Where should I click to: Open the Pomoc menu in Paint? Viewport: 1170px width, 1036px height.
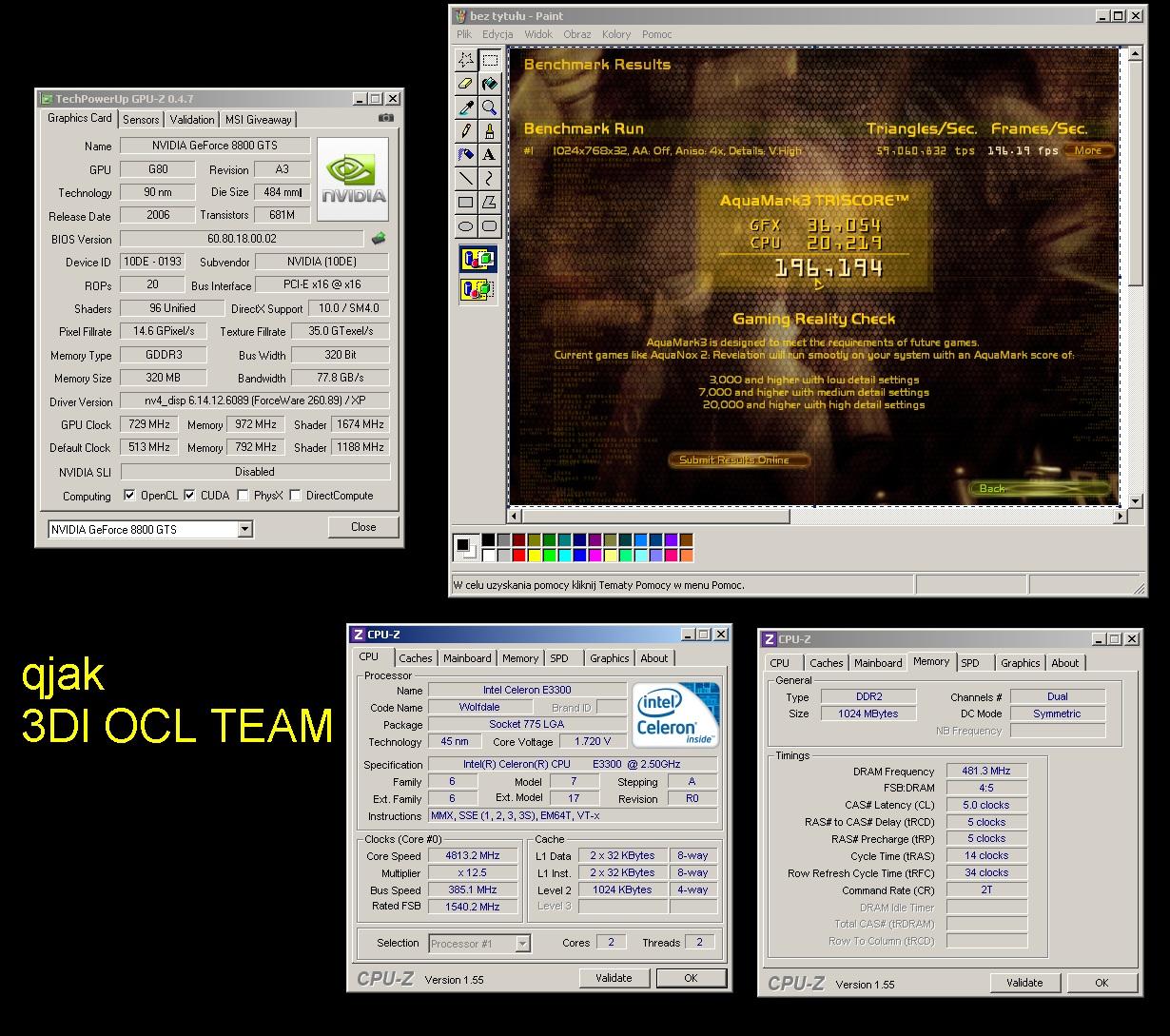click(x=657, y=34)
